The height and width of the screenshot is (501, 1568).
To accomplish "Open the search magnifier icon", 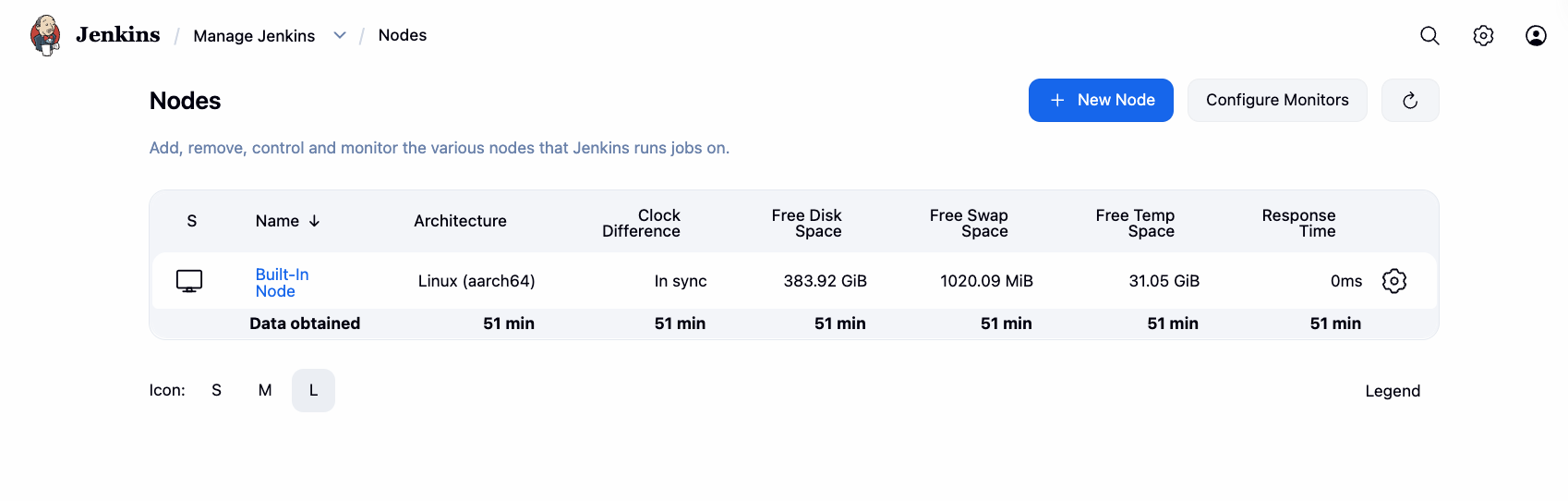I will point(1429,35).
